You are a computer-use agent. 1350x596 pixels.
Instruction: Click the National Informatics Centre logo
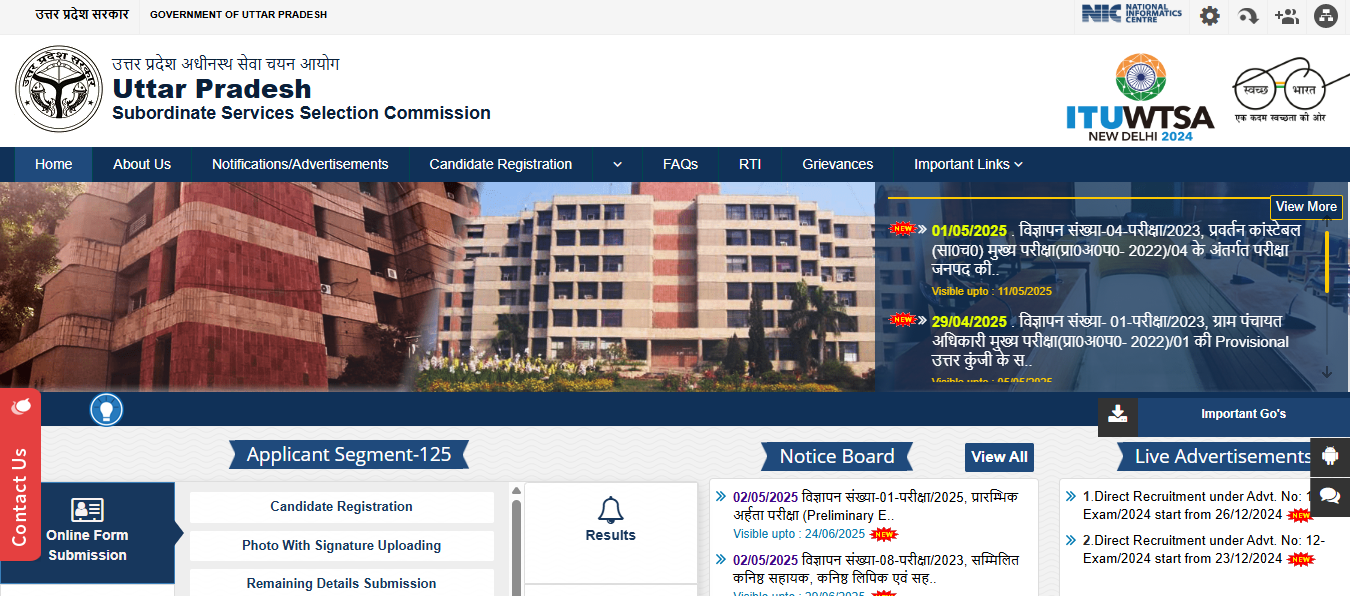pos(1132,15)
